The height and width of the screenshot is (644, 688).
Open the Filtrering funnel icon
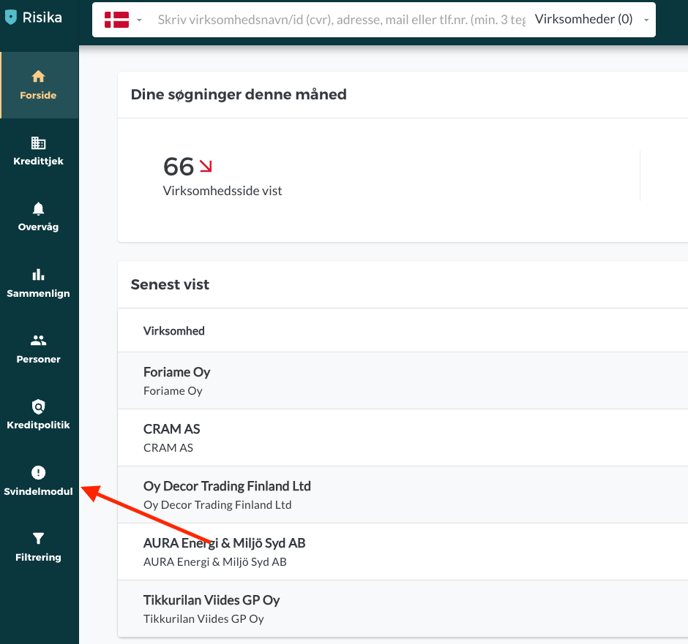[x=38, y=538]
